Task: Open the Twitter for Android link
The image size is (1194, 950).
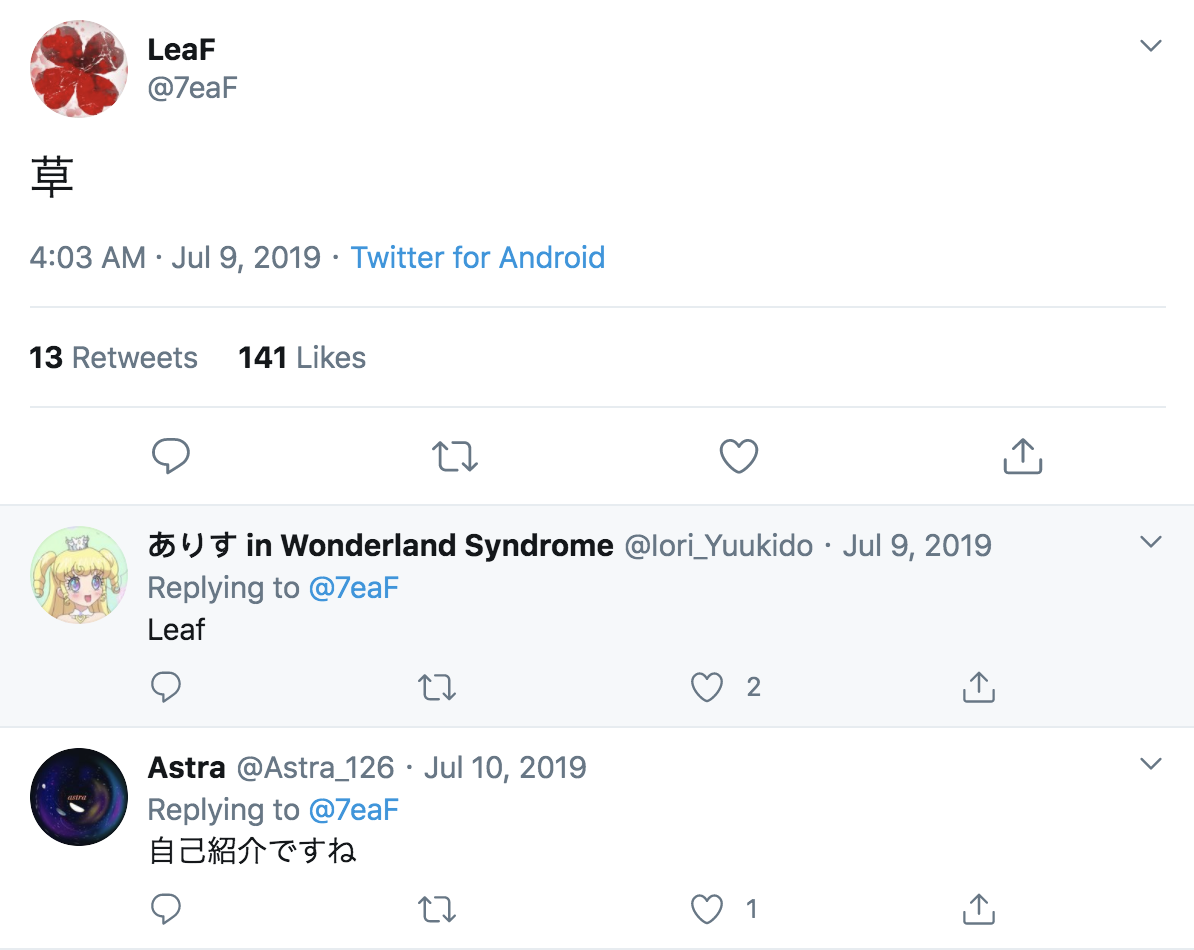Action: click(477, 258)
